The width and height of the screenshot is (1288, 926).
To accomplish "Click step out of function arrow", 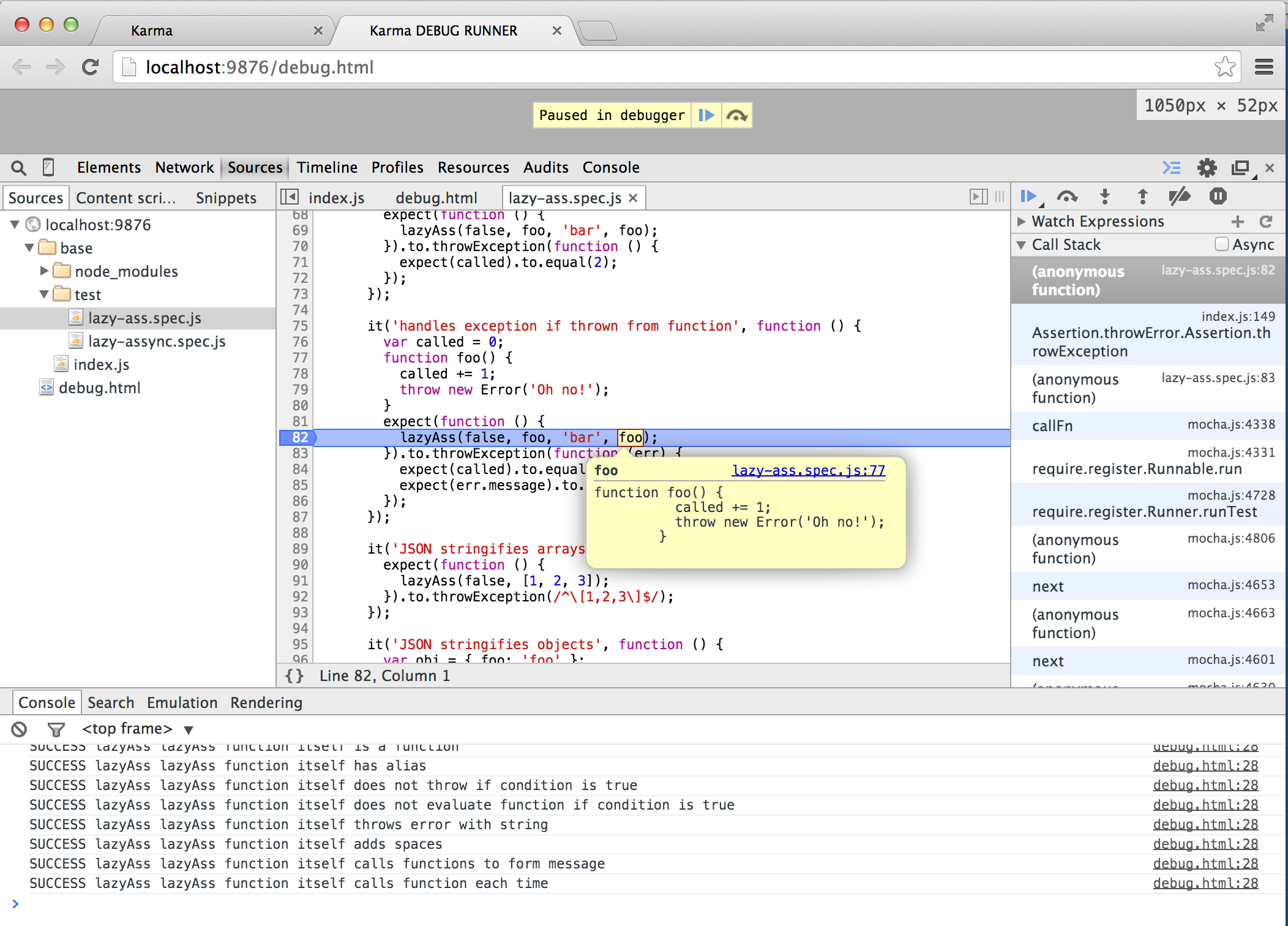I will 1142,197.
